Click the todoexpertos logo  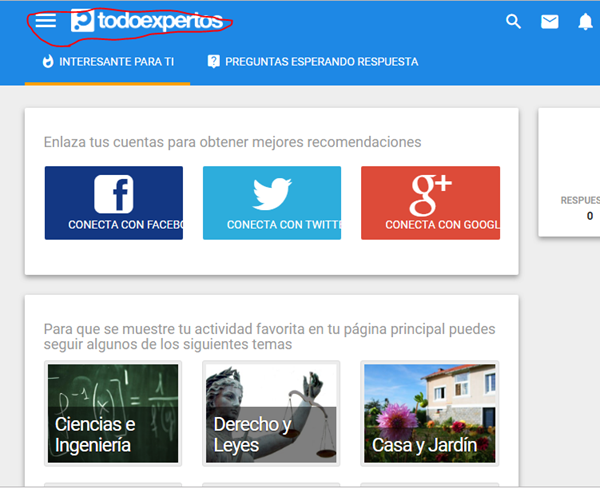pyautogui.click(x=147, y=21)
